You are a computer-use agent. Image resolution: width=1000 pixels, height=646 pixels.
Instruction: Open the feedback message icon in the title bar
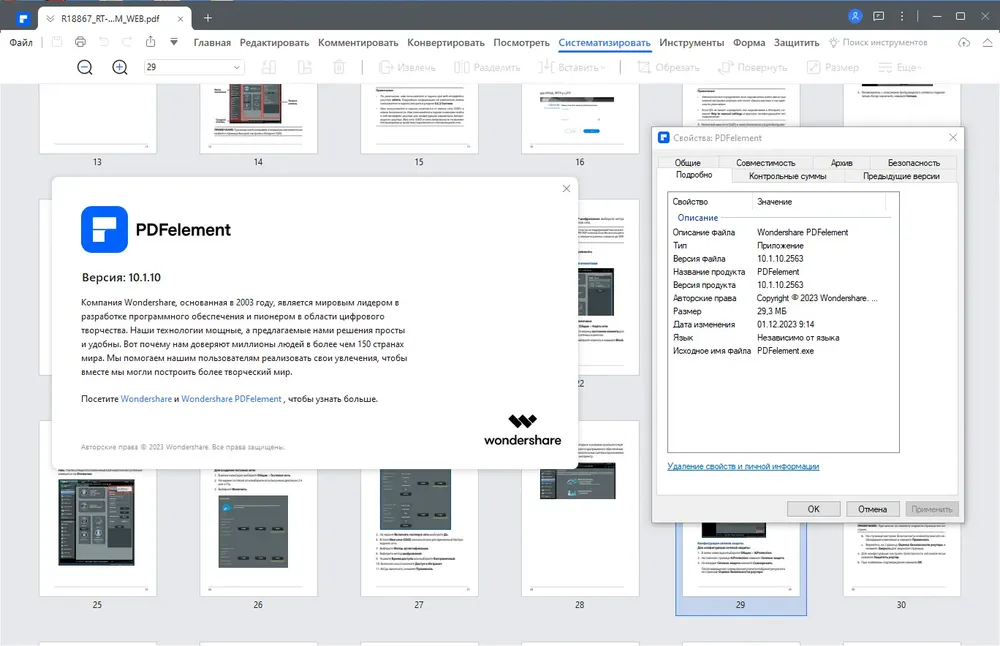point(879,17)
